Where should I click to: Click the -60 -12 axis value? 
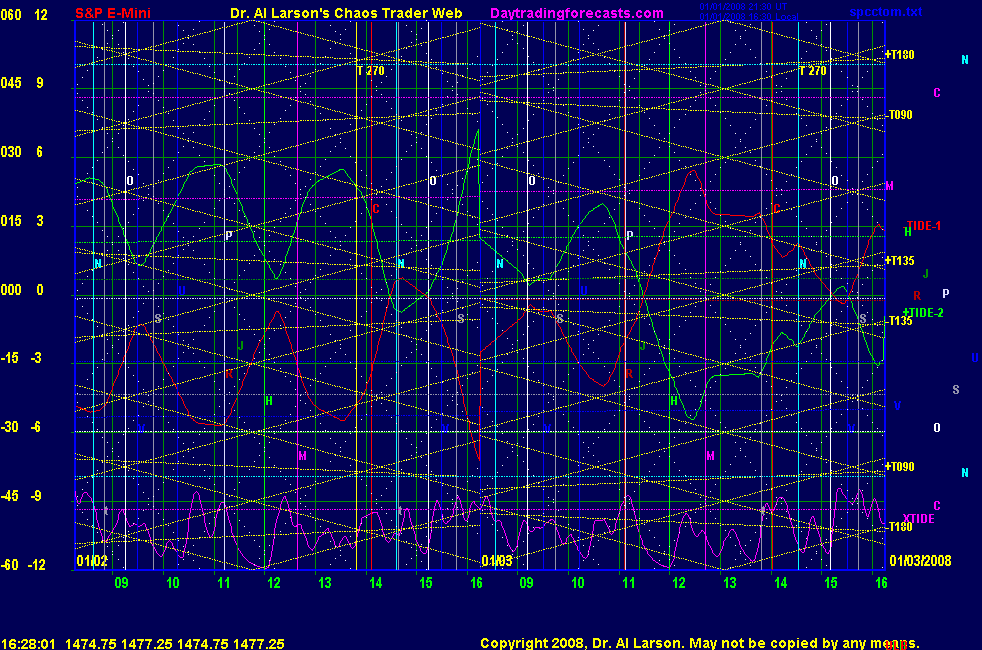pyautogui.click(x=24, y=564)
